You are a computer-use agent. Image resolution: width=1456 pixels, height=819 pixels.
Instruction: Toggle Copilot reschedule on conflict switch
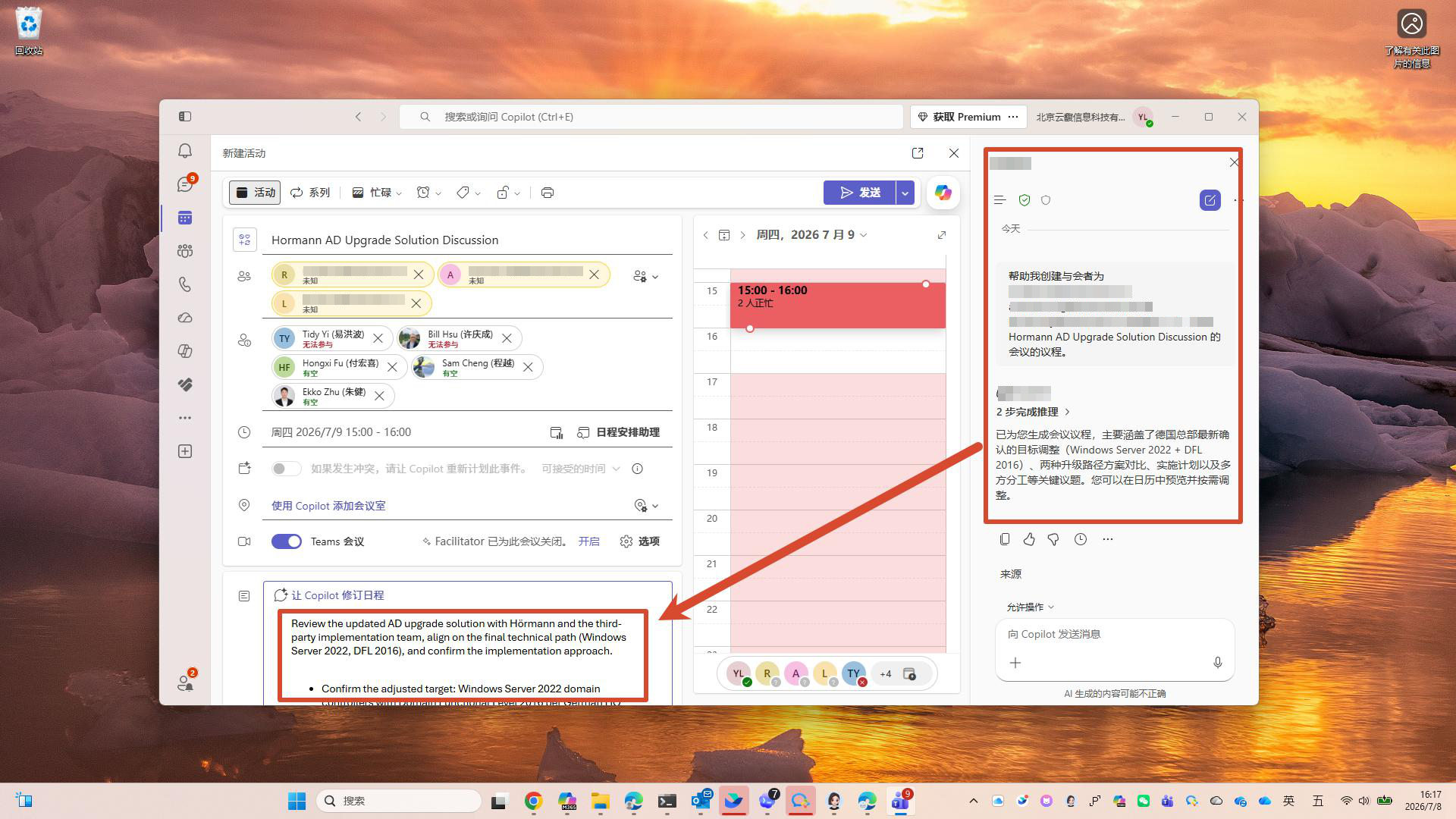click(287, 469)
